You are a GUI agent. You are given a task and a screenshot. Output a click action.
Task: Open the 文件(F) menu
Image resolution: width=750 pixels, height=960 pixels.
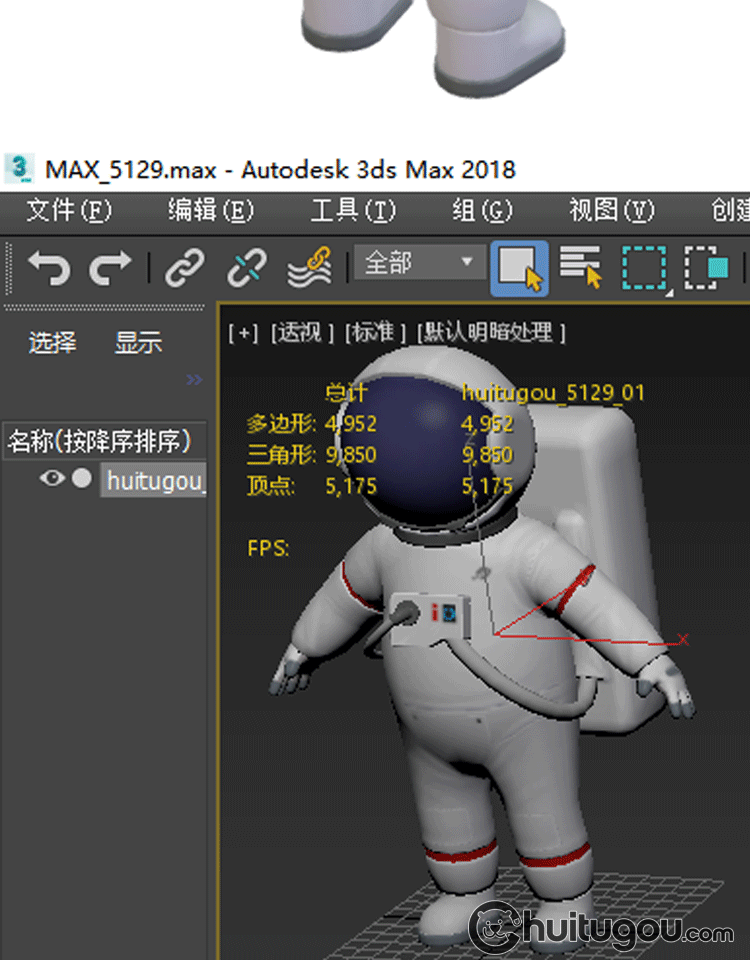tap(69, 211)
